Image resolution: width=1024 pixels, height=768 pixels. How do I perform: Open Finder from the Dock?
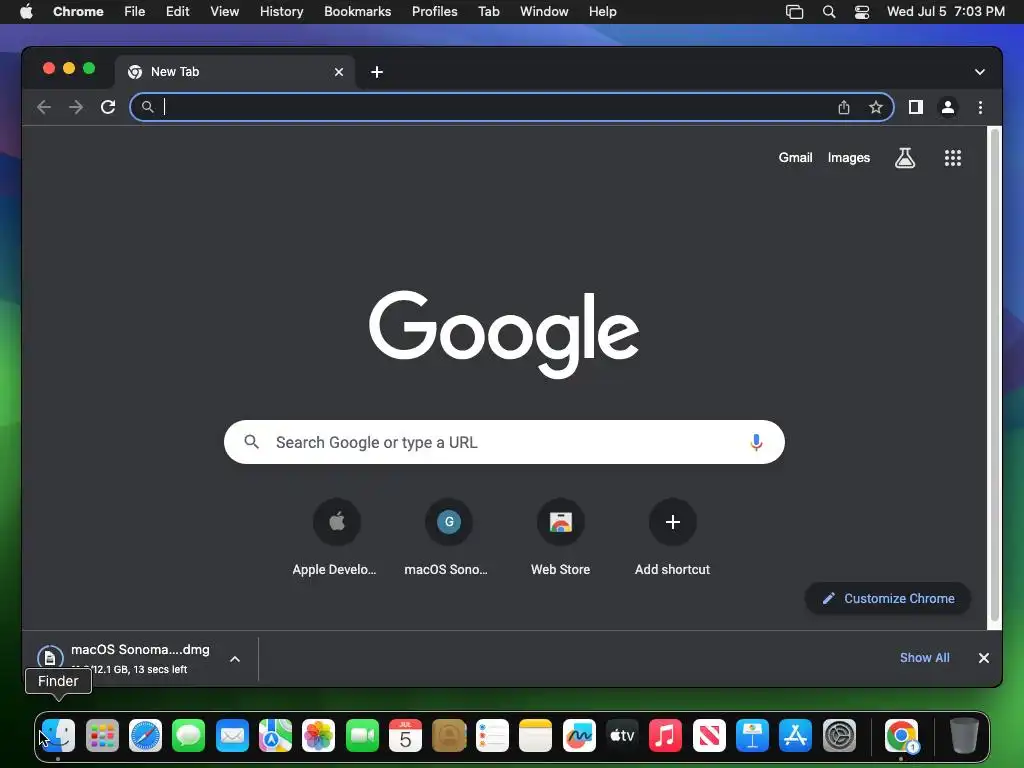click(x=58, y=735)
